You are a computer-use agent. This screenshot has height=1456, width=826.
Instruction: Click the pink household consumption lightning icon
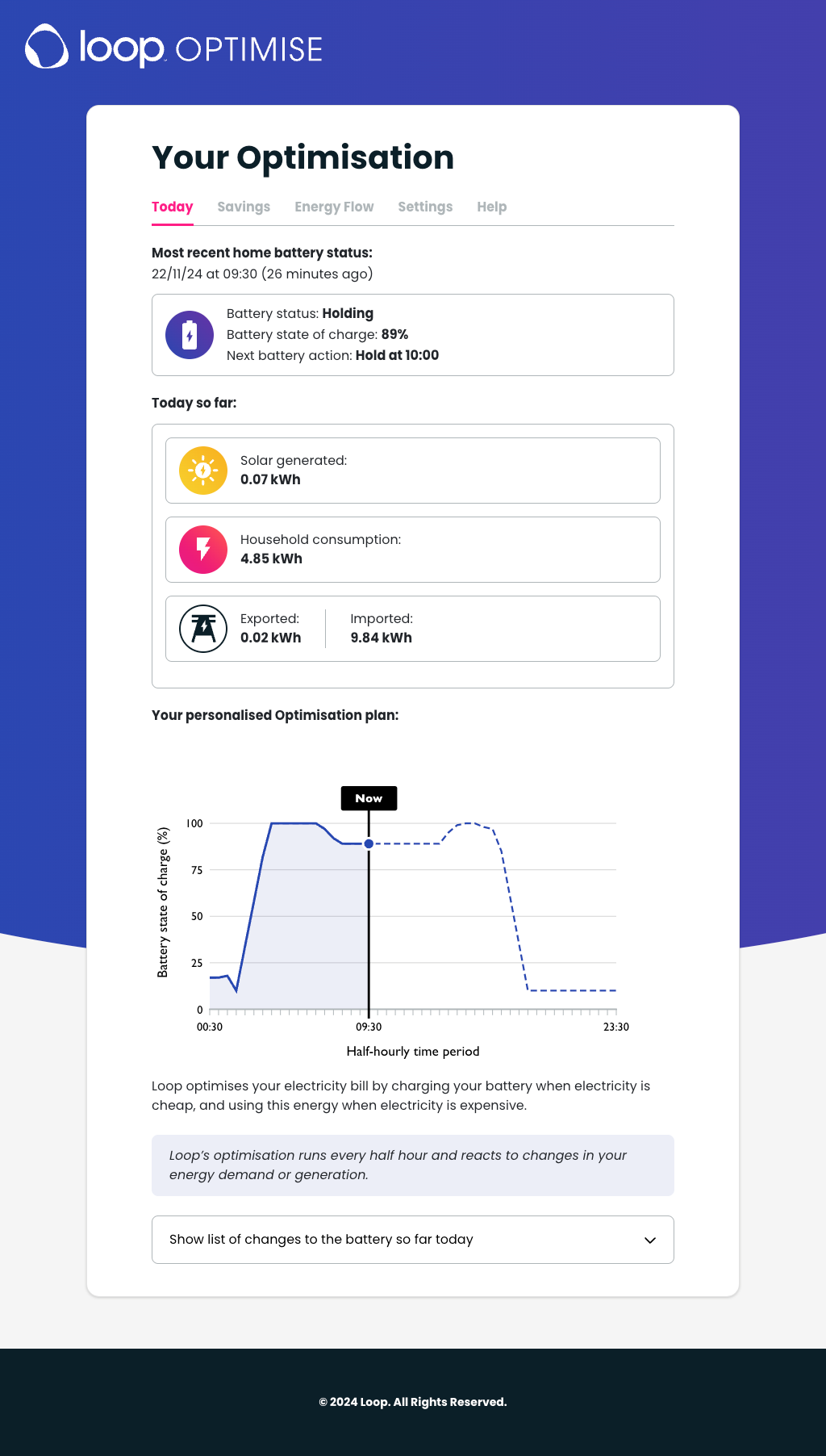(202, 549)
